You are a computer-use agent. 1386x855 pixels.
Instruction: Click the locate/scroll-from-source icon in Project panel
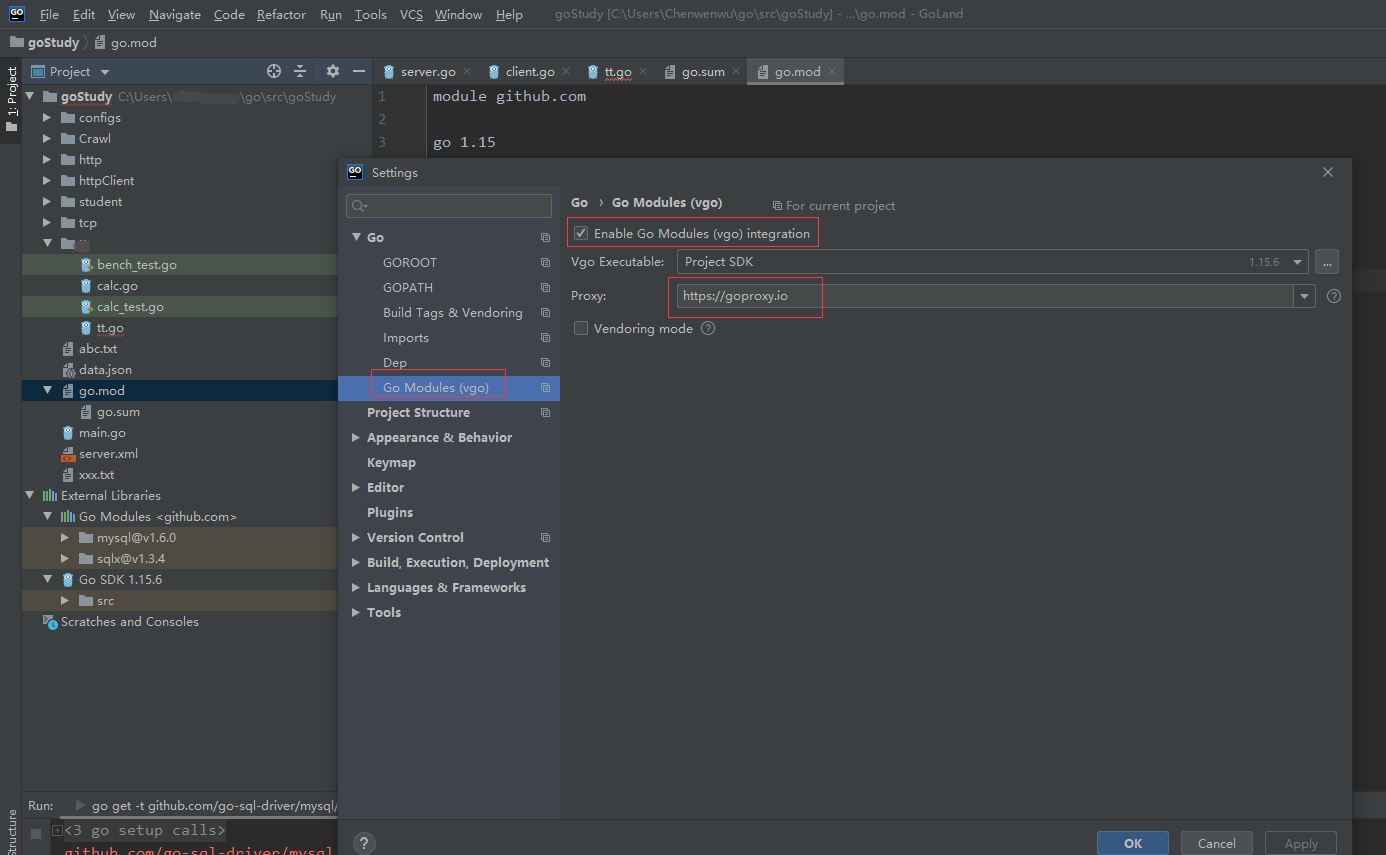(x=274, y=71)
